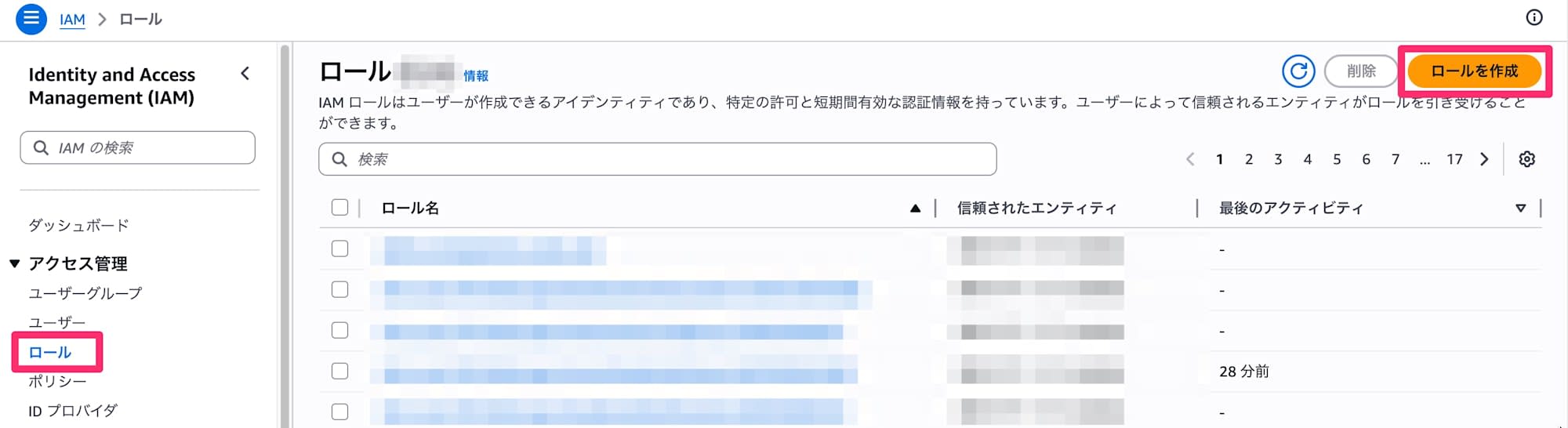This screenshot has height=428, width=1568.
Task: Open the hamburger navigation menu
Action: point(31,18)
